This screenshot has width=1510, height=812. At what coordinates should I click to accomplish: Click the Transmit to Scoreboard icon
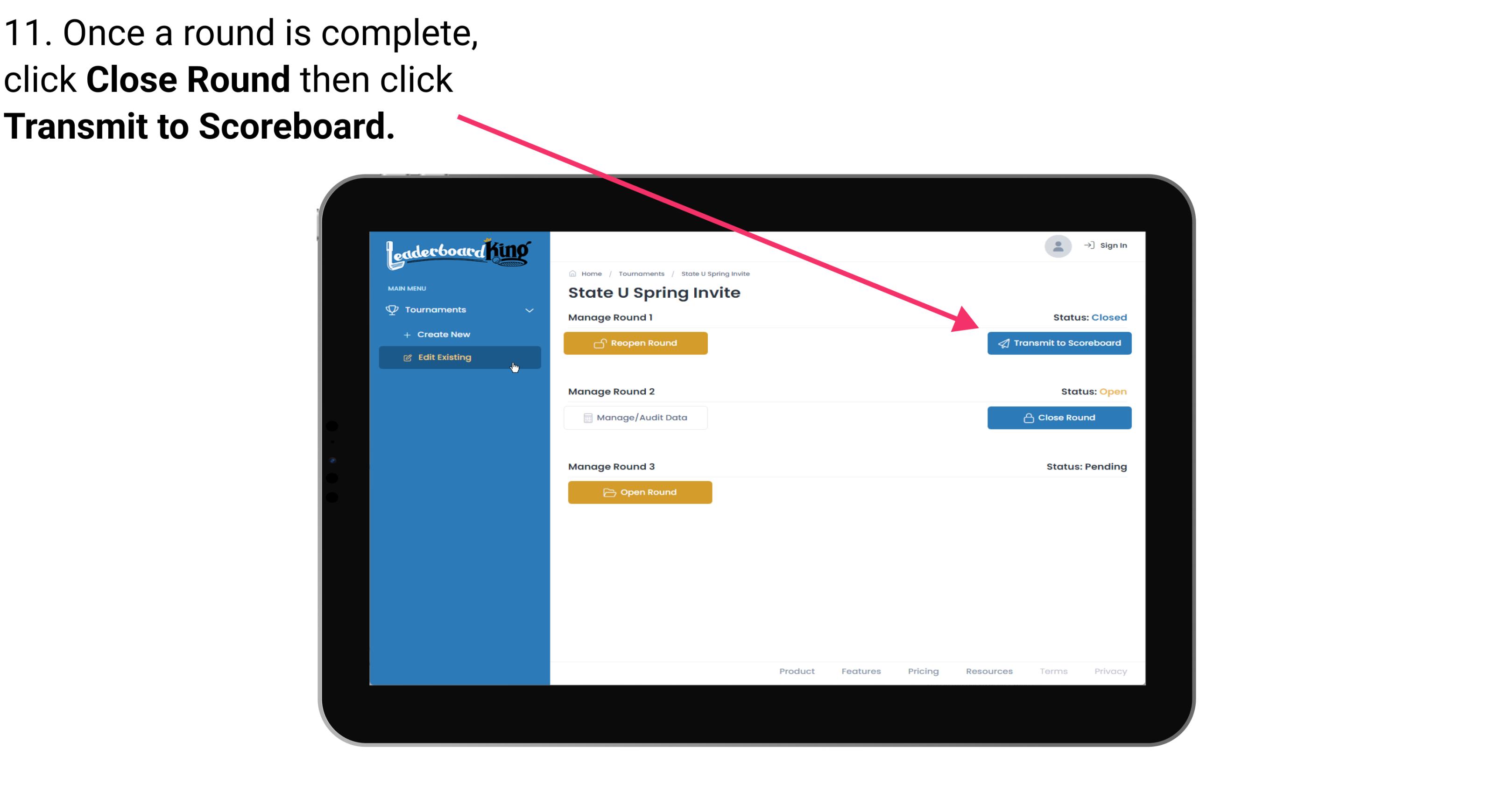click(x=1003, y=343)
